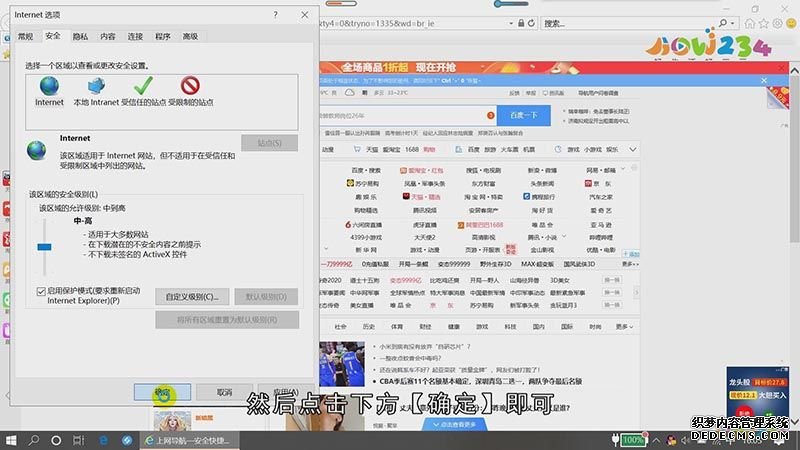Click the browser refresh icon in address bar

click(531, 23)
